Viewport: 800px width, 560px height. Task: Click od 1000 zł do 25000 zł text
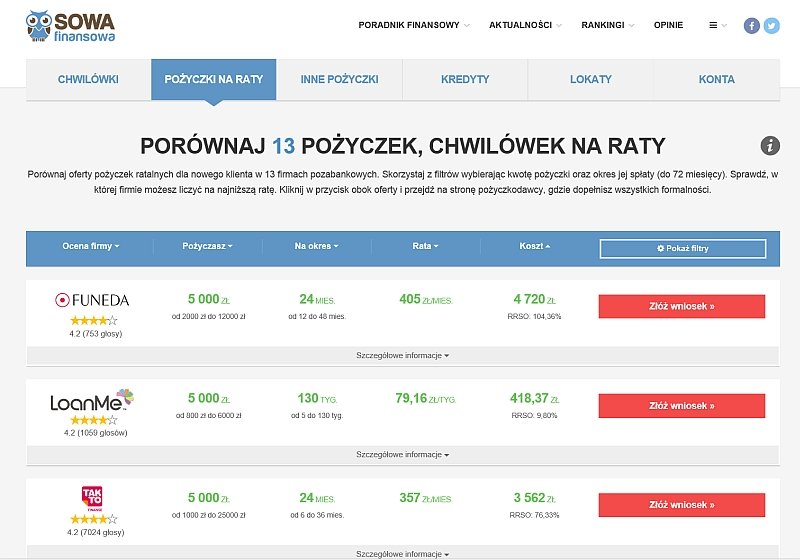(208, 515)
